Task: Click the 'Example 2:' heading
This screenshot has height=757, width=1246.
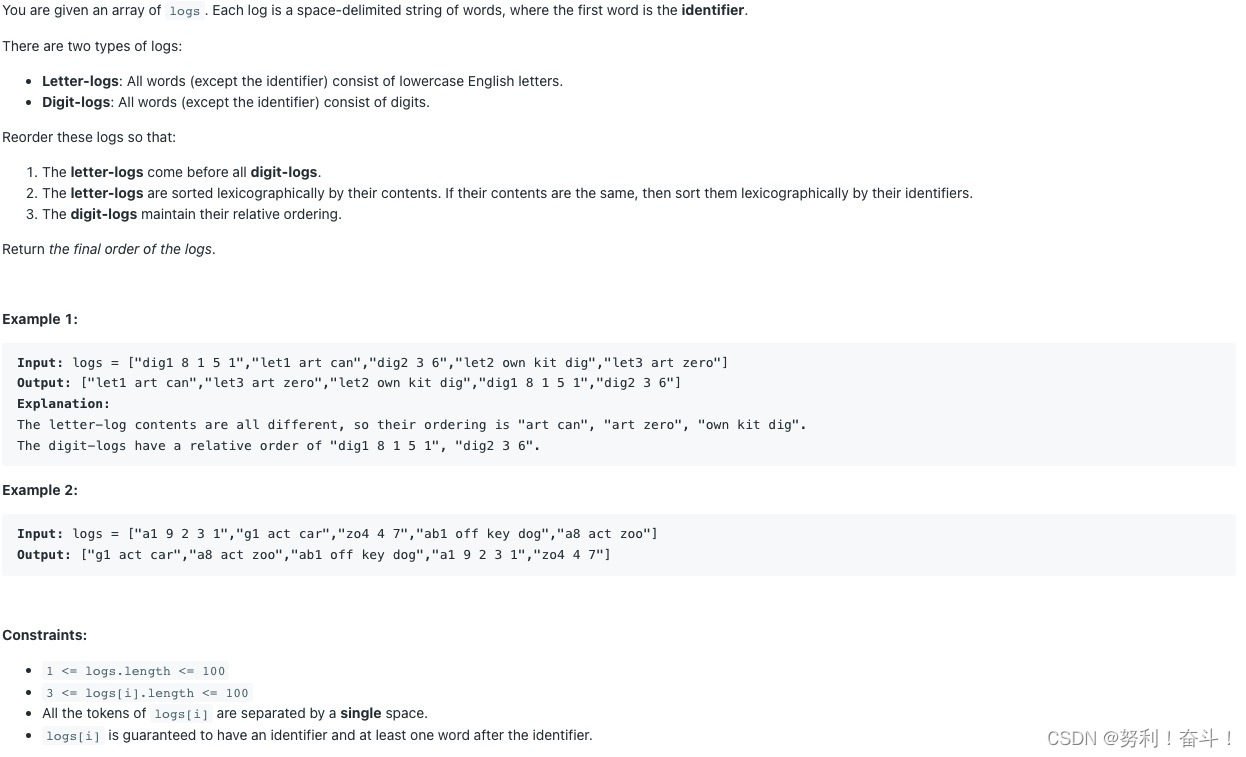Action: pyautogui.click(x=40, y=490)
